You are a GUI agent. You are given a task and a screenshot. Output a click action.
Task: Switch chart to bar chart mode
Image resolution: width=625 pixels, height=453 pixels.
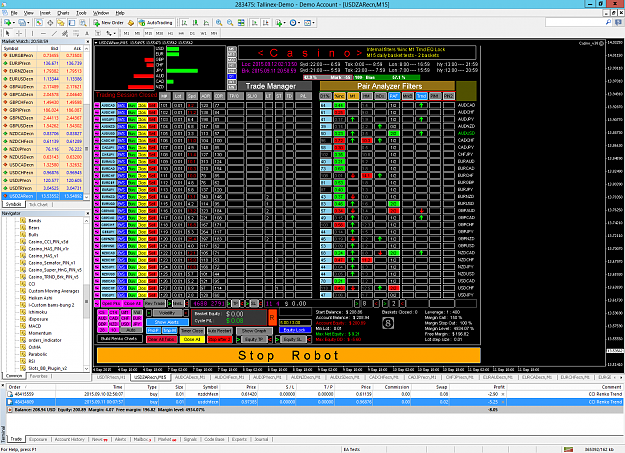[185, 23]
